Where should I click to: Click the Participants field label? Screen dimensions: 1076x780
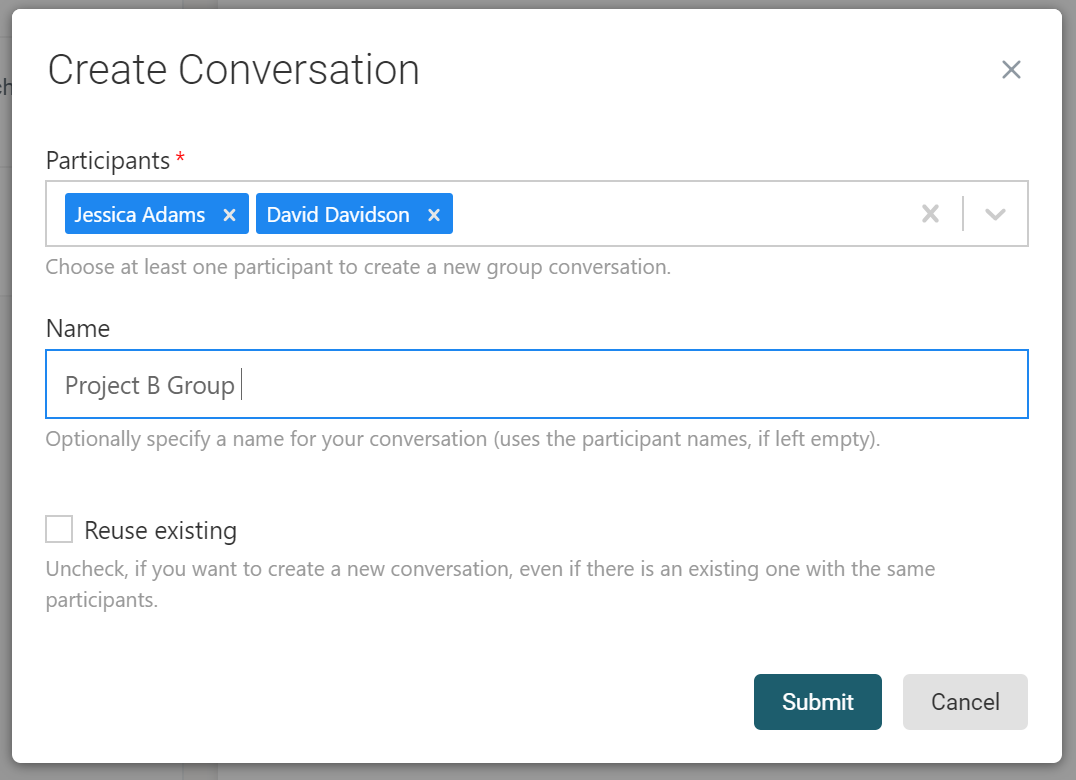coord(108,160)
